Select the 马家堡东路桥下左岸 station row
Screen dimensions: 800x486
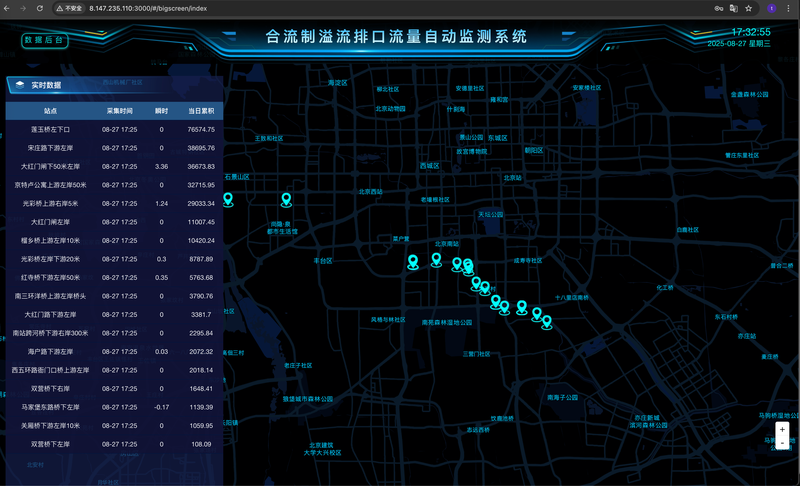50,407
